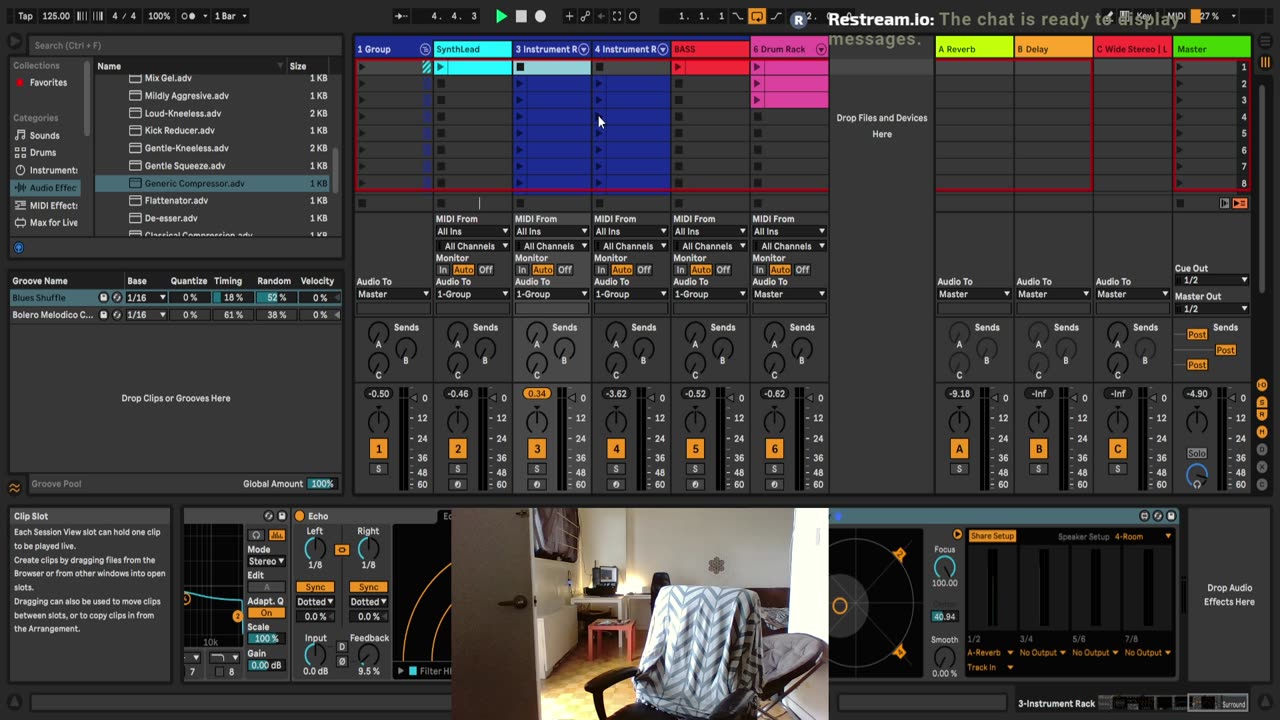Select the Blues Shuffle groove
Image resolution: width=1280 pixels, height=720 pixels.
tap(39, 297)
